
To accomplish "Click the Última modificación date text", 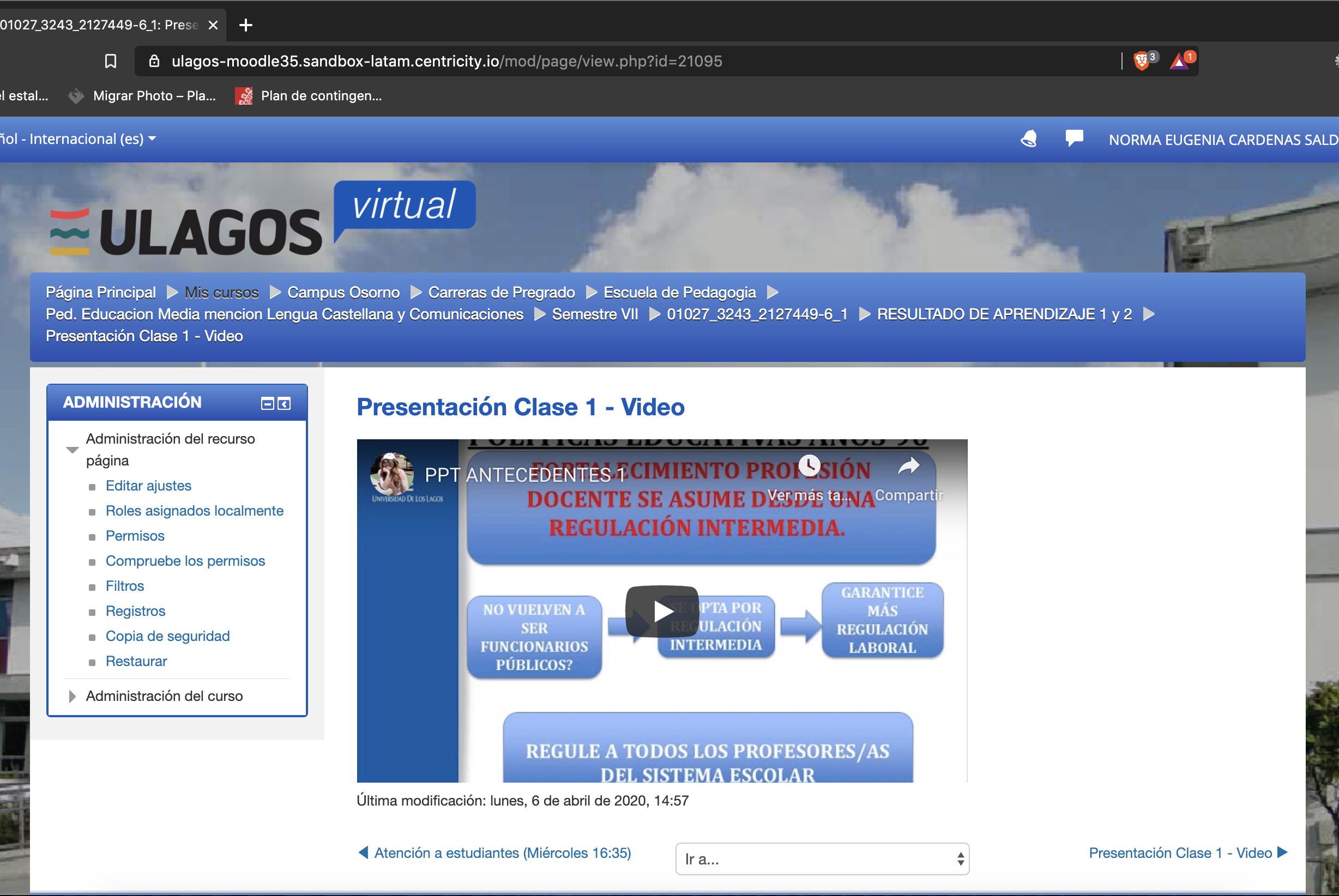I will click(522, 801).
